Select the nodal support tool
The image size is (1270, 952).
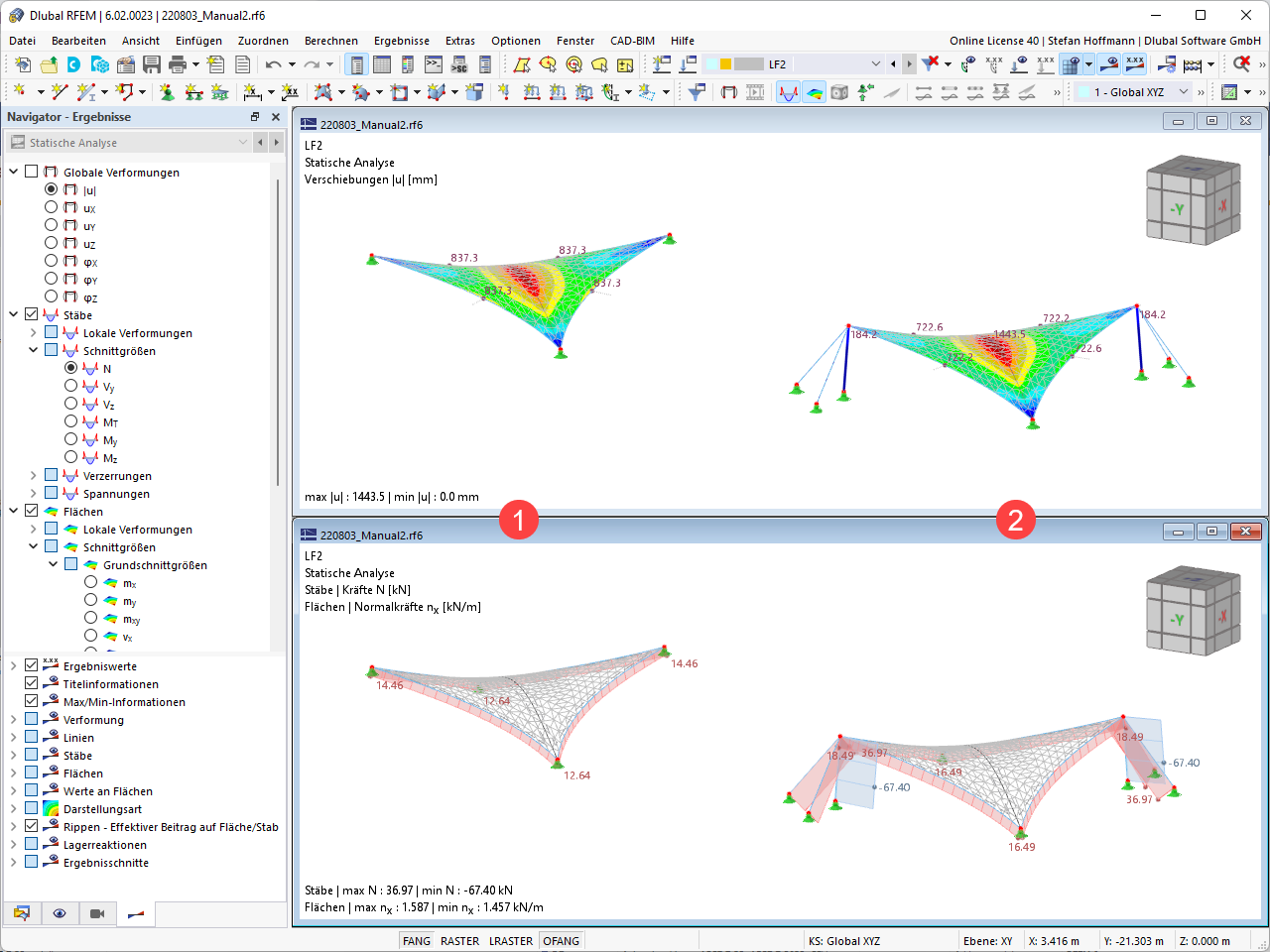pos(165,92)
